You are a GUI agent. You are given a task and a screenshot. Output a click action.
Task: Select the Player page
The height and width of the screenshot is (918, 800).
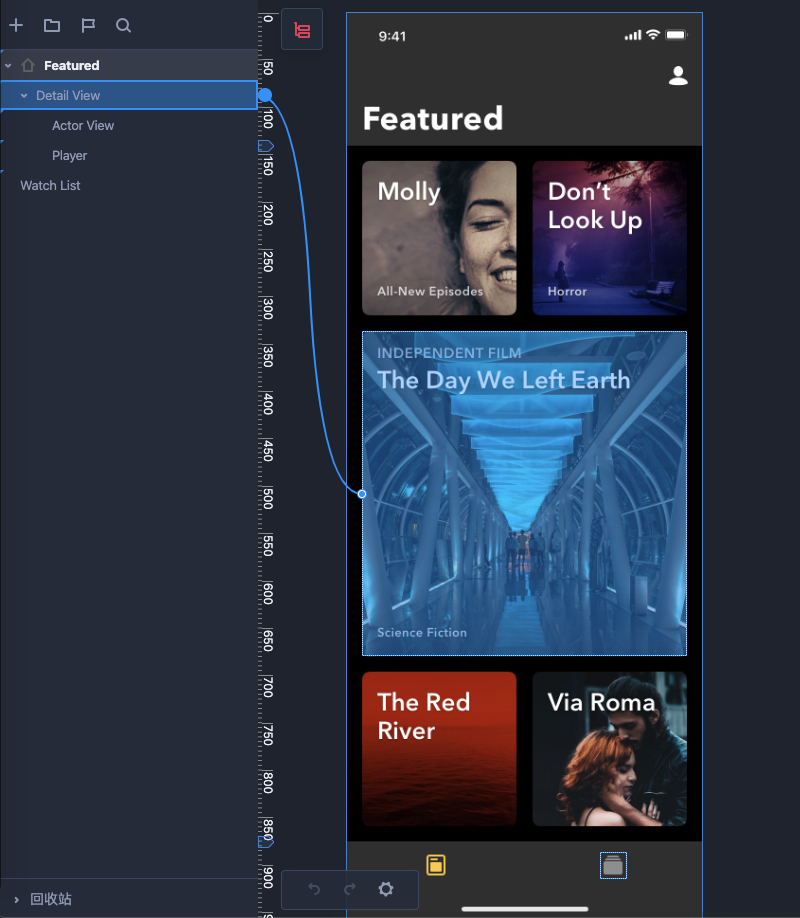pos(70,156)
